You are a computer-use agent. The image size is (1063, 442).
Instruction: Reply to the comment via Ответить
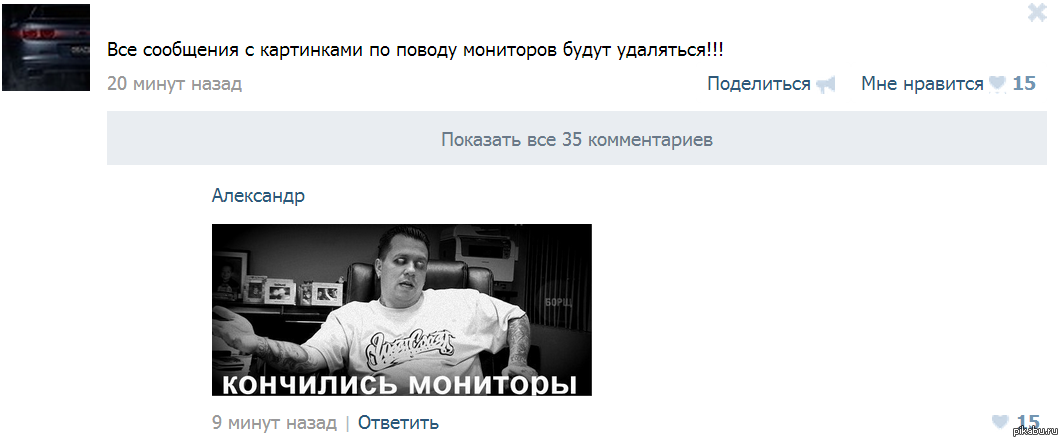[x=398, y=422]
